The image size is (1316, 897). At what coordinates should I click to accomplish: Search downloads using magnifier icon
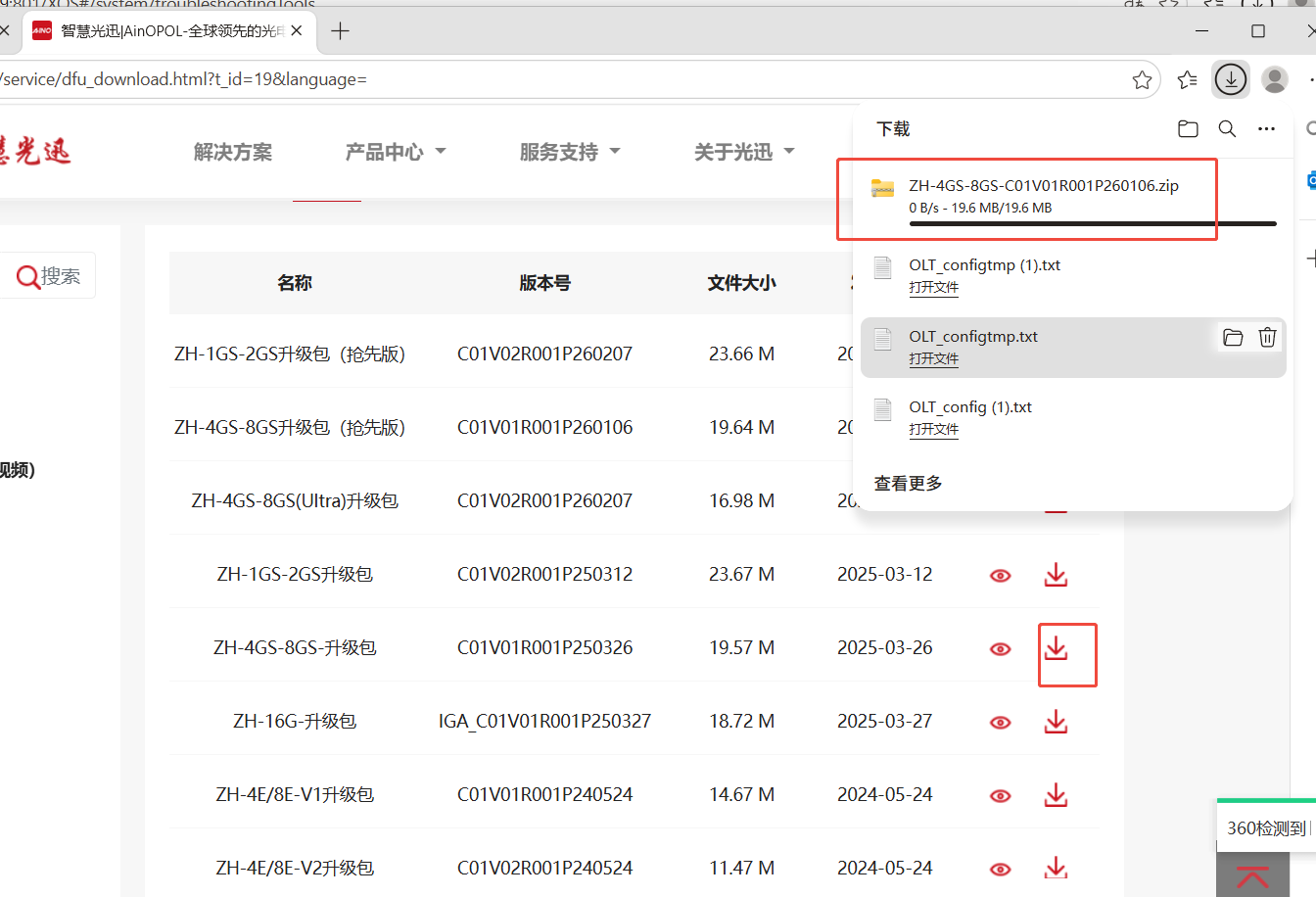point(1227,129)
